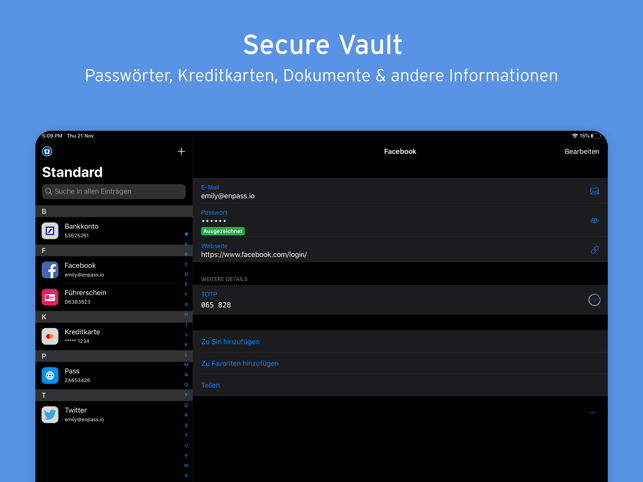Select the Kreditkarte Mastercard icon
Screen dimensions: 643x482
50,336
